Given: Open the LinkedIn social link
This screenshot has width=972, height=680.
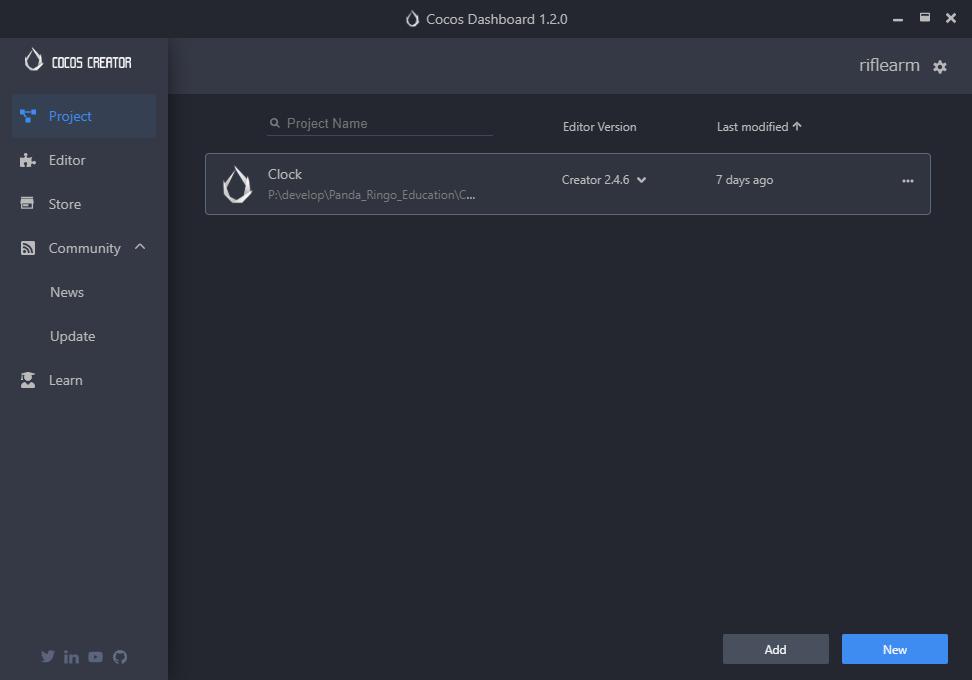Looking at the screenshot, I should tap(71, 656).
